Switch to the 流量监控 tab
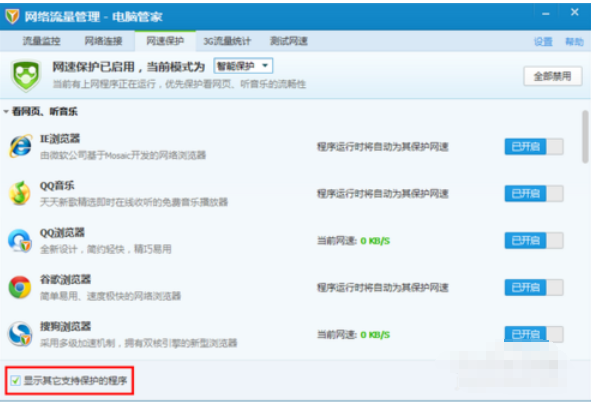Viewport: 591px width, 402px height. (41, 41)
